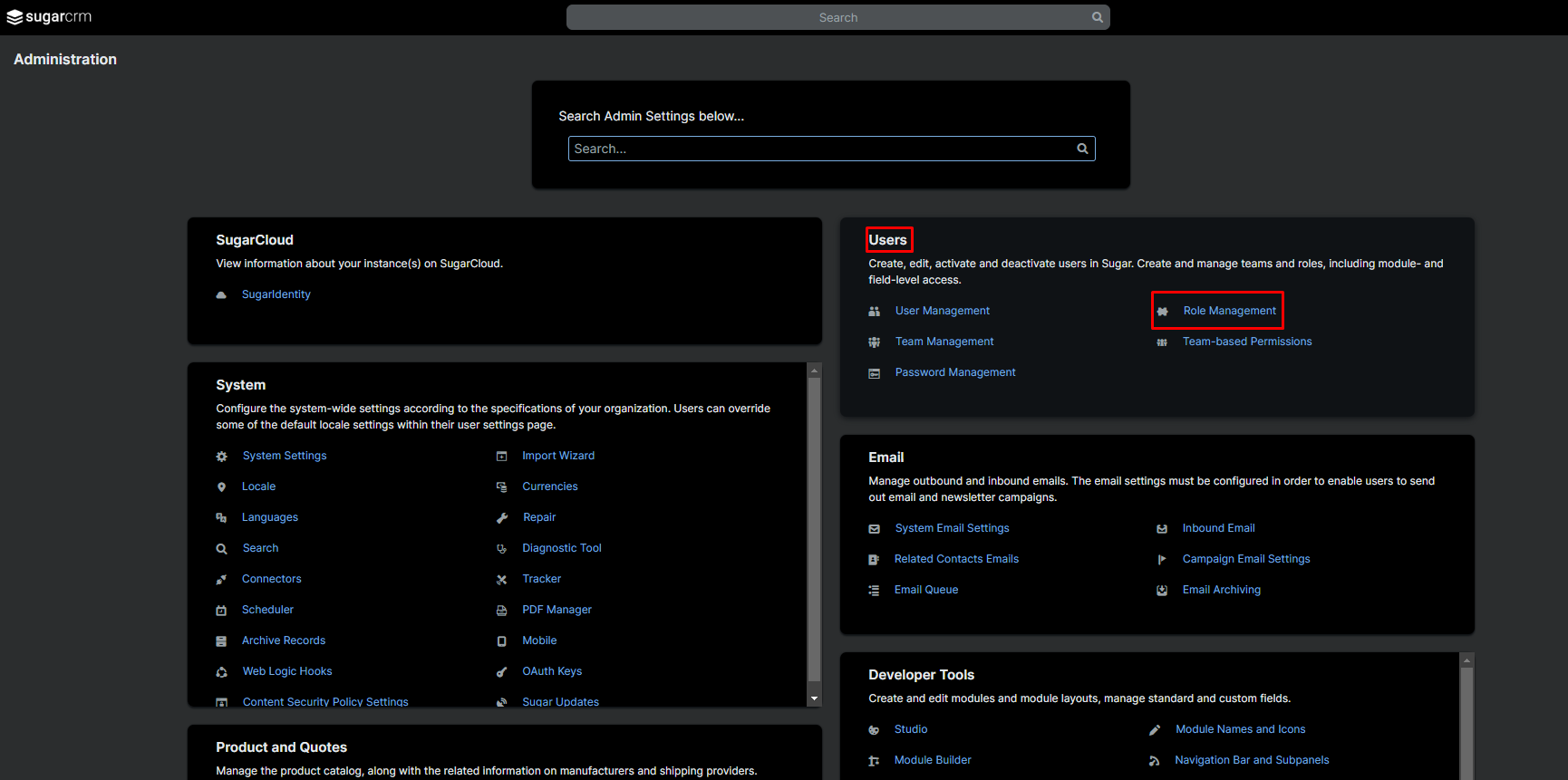Open Password Management
The image size is (1568, 780).
955,372
